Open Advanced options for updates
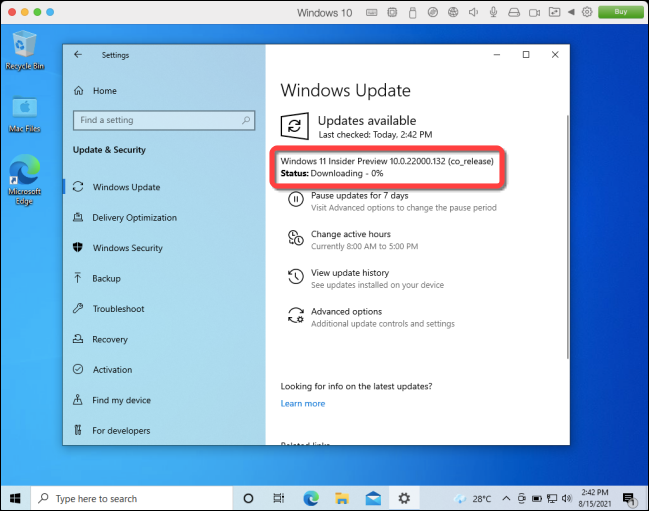 tap(346, 312)
